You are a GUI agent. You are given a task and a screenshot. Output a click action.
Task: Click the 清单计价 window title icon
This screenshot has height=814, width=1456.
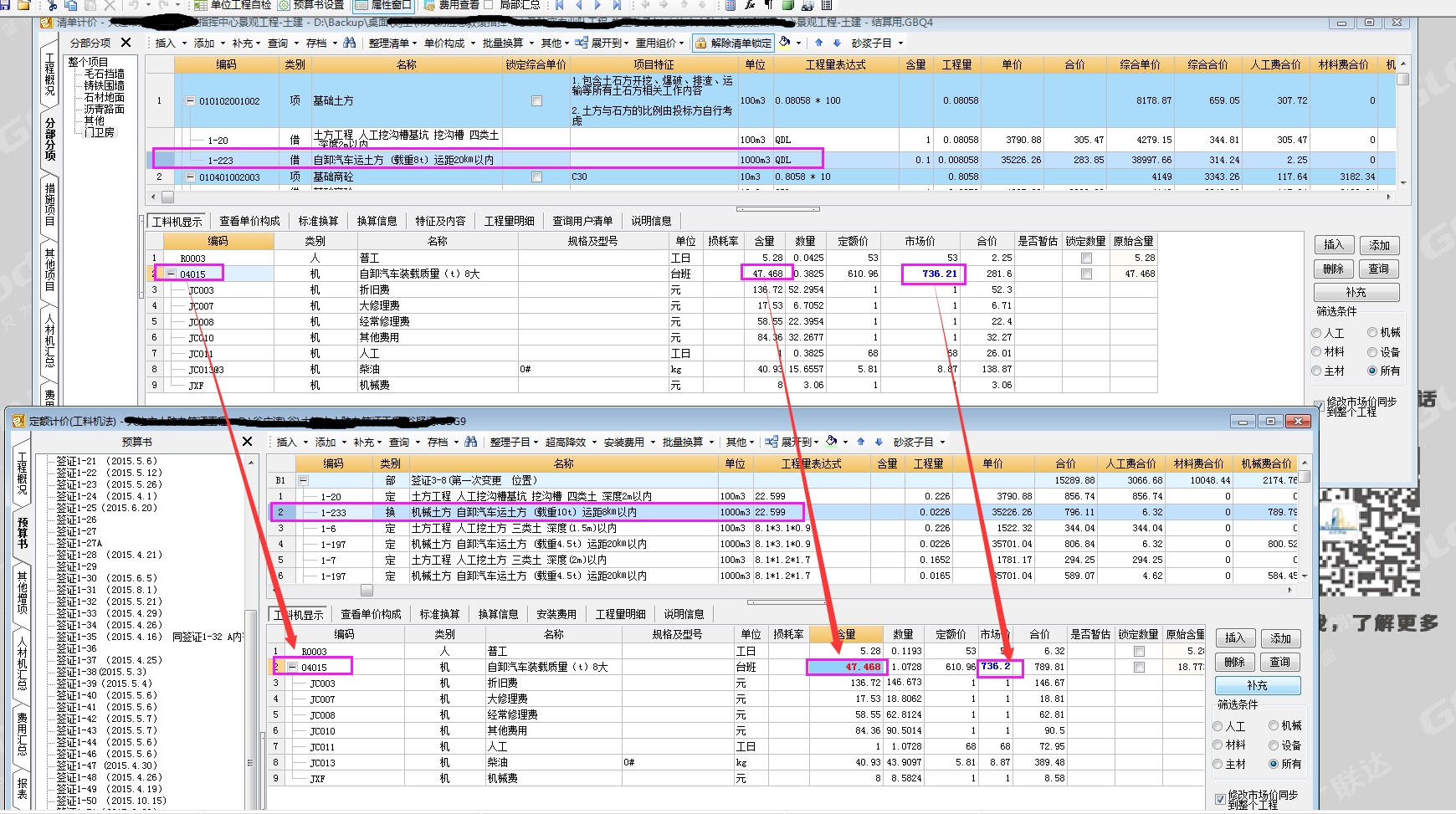point(47,23)
